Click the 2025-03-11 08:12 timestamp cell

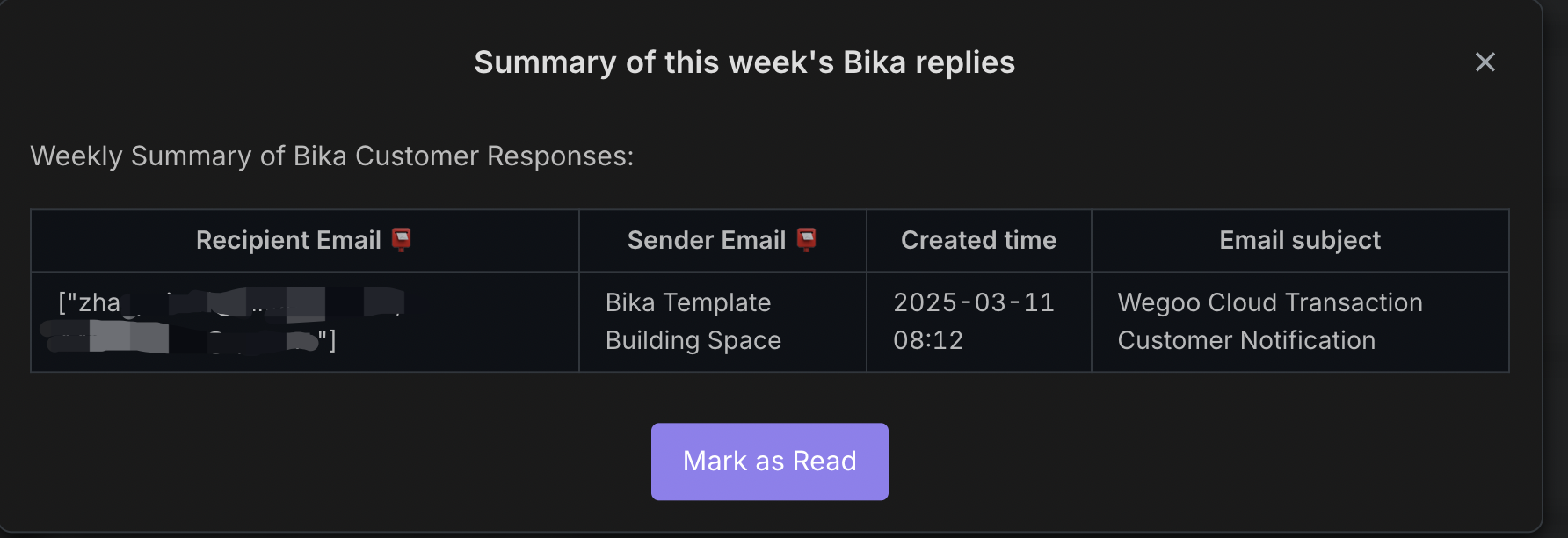click(x=978, y=322)
